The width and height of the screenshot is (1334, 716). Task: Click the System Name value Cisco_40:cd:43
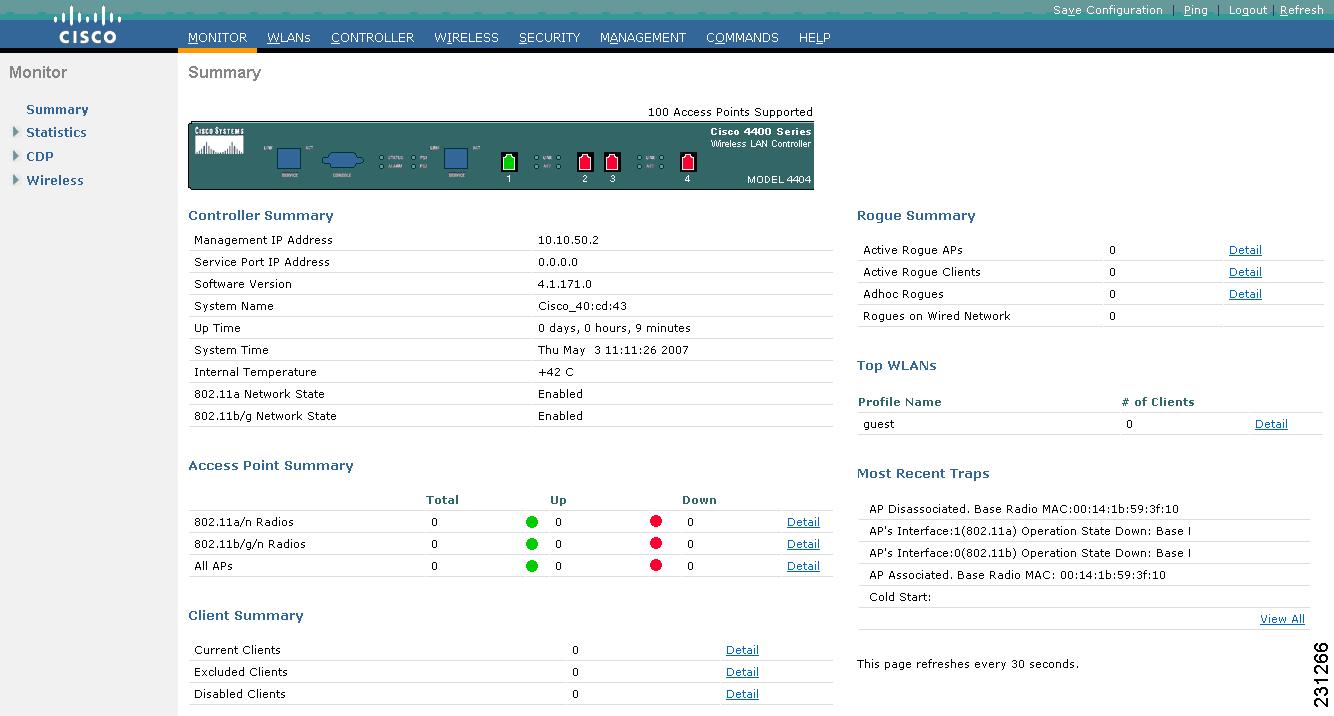[x=582, y=306]
